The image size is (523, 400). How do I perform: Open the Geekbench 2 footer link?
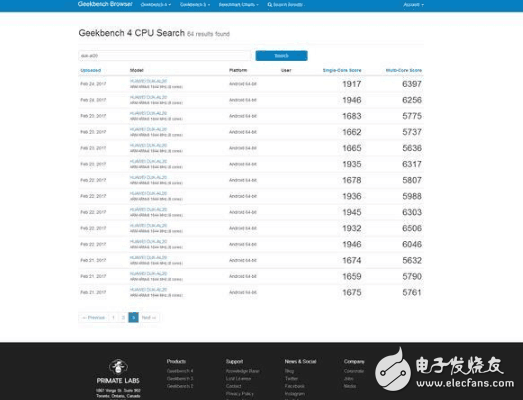click(x=180, y=386)
